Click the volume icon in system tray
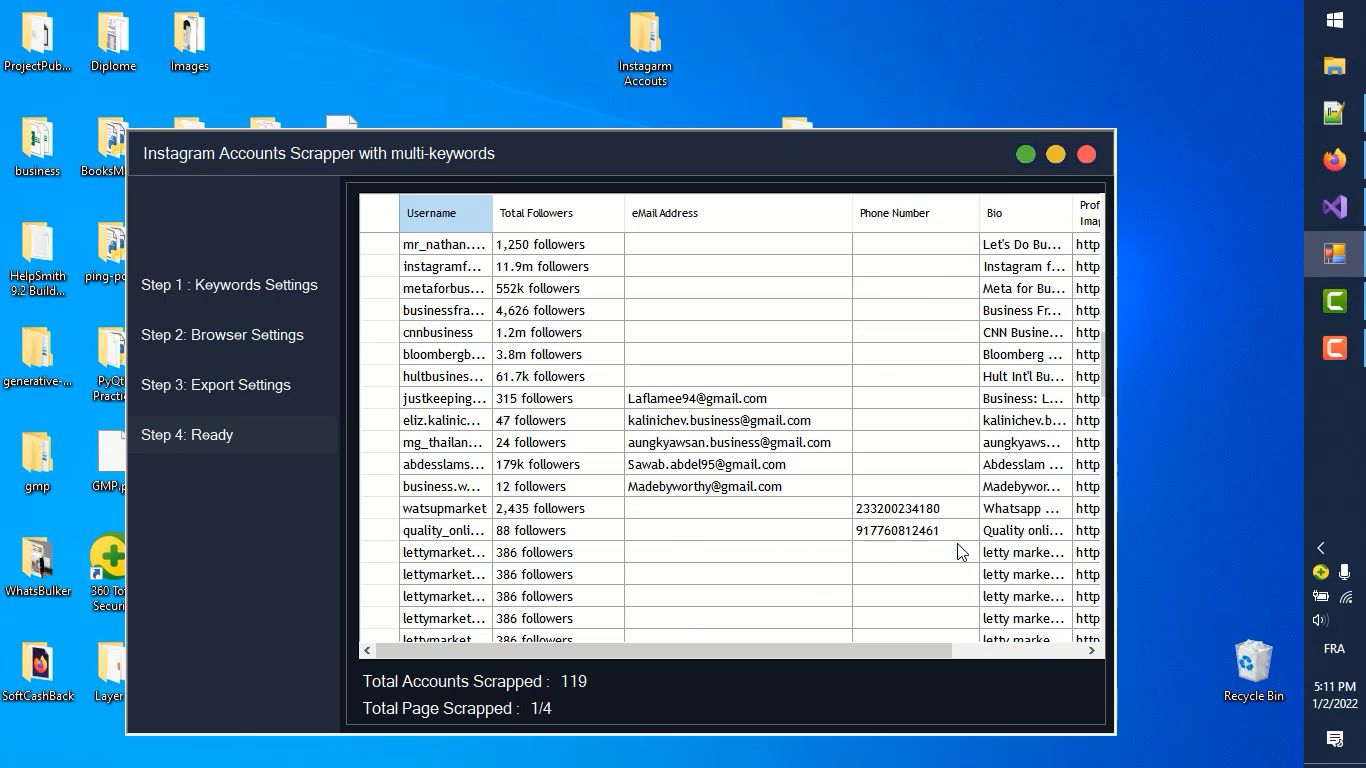1366x768 pixels. pyautogui.click(x=1320, y=620)
